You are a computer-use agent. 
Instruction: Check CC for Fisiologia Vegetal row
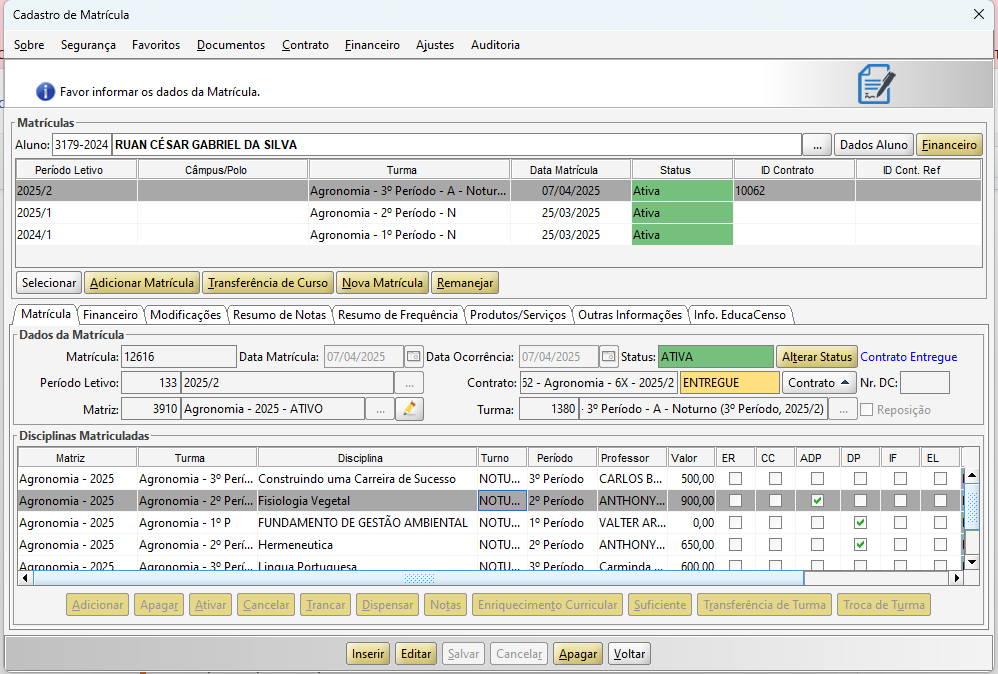tap(775, 501)
